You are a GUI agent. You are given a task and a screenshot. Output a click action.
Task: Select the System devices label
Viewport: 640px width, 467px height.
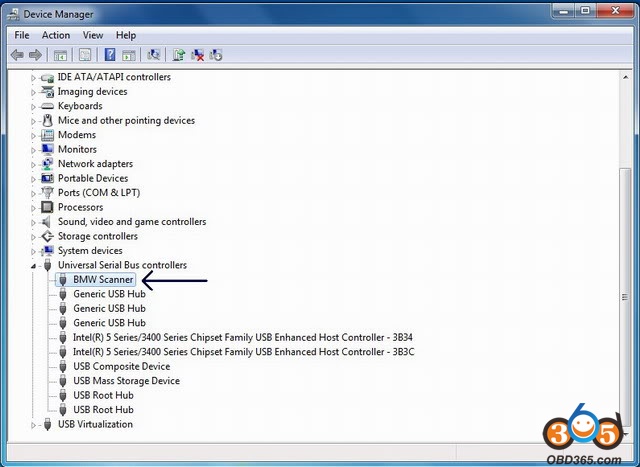coord(90,251)
